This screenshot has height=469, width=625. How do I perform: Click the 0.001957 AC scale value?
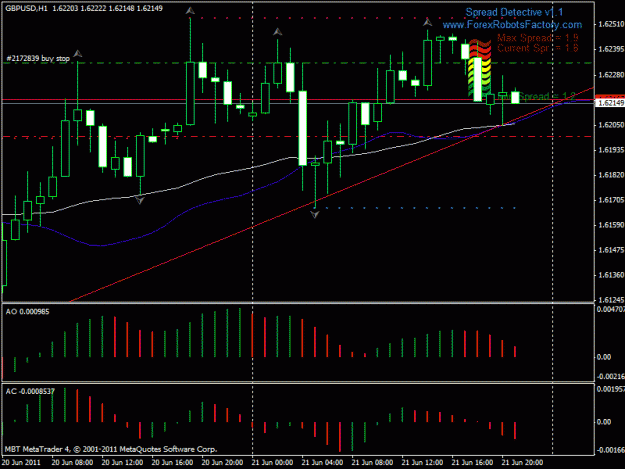point(610,389)
